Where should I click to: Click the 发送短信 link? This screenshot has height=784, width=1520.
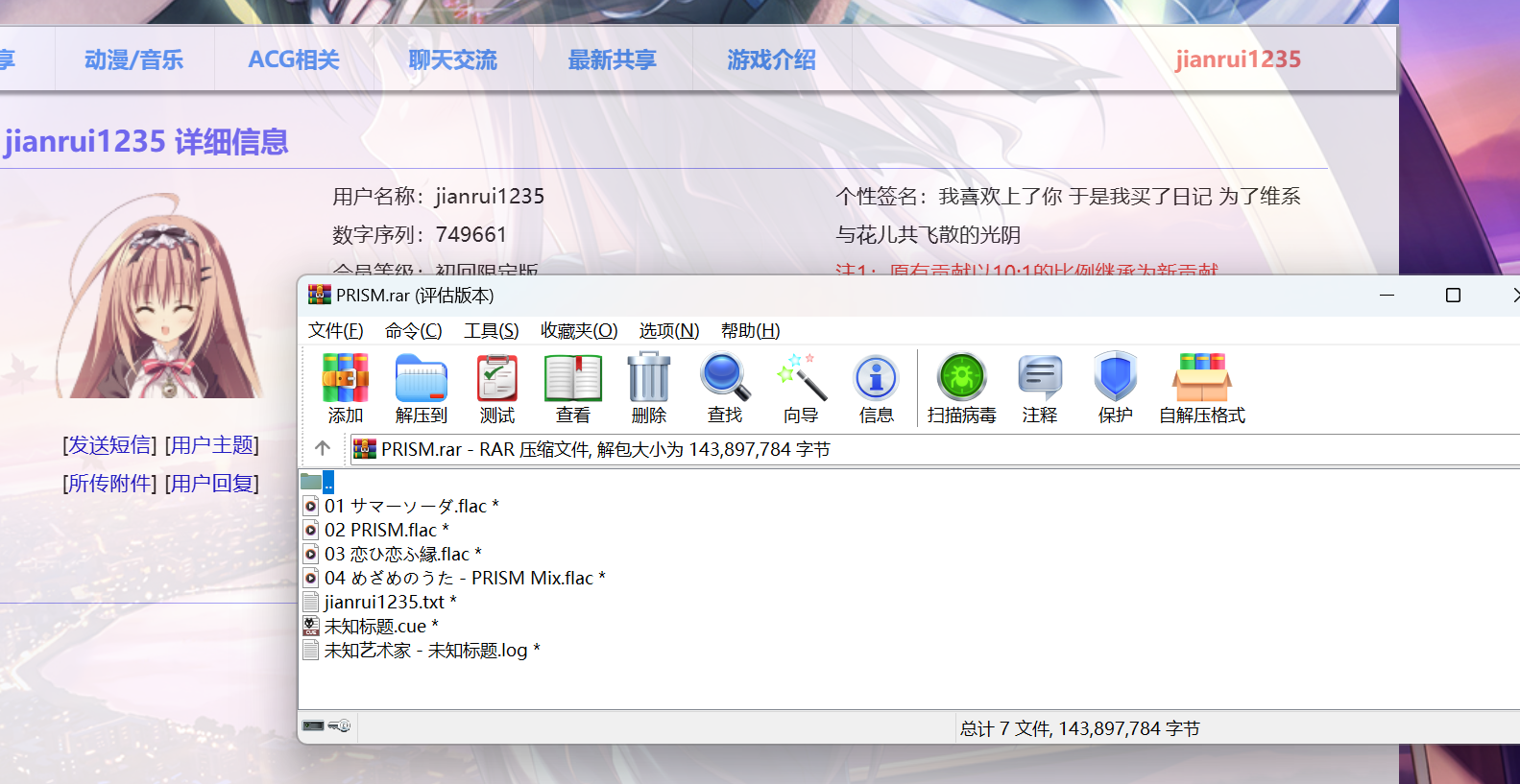click(x=109, y=445)
